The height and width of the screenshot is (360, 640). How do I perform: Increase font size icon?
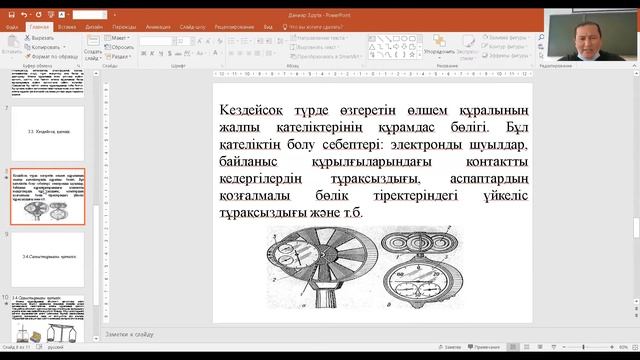(x=200, y=41)
